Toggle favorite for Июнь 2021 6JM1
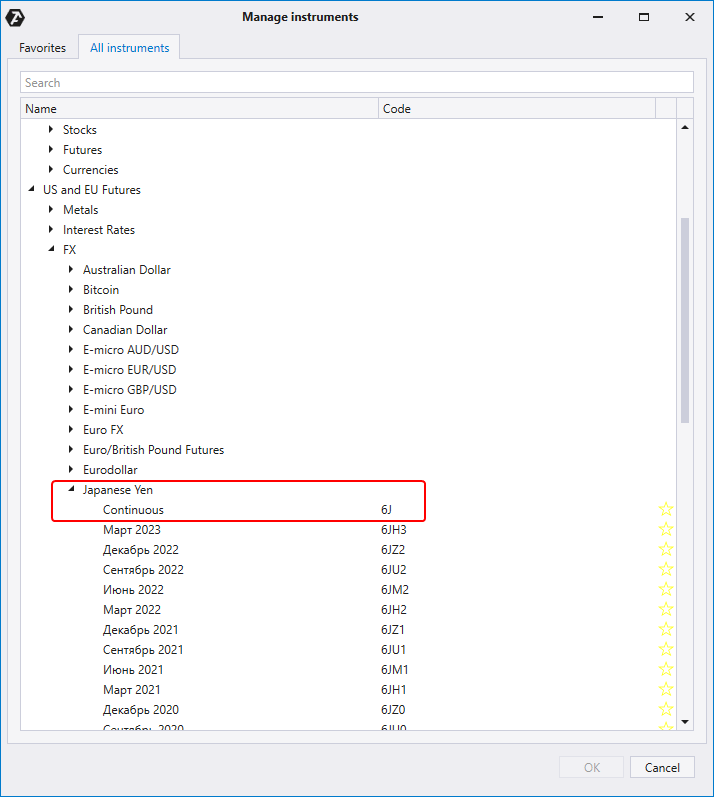Screen dimensions: 714x797 666,670
